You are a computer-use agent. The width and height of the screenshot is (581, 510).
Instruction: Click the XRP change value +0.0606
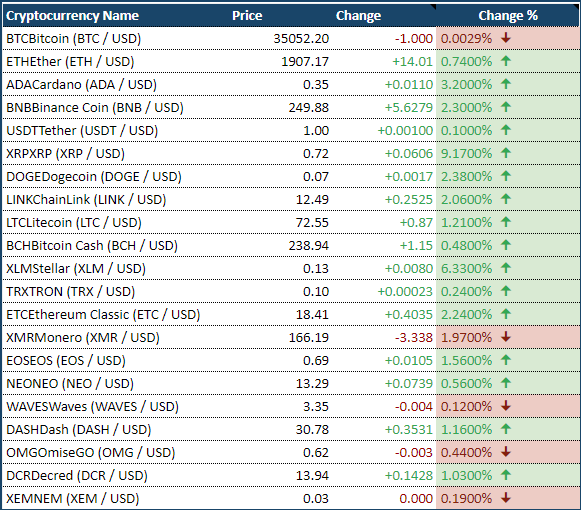tap(409, 153)
